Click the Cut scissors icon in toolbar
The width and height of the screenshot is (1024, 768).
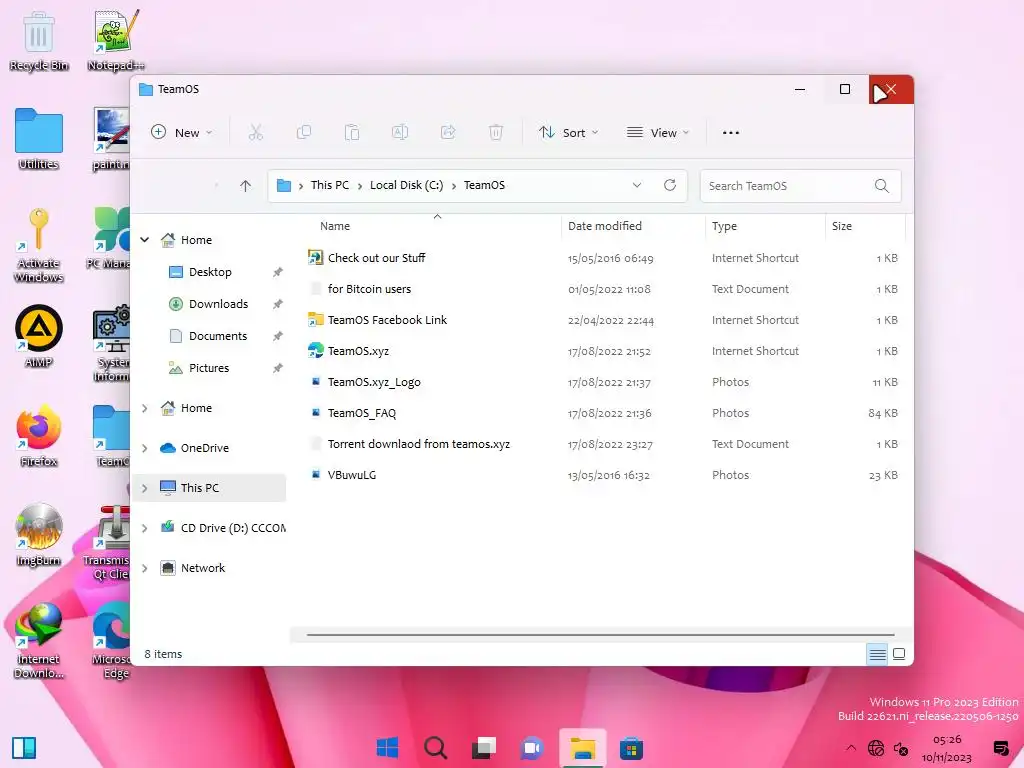(x=255, y=133)
